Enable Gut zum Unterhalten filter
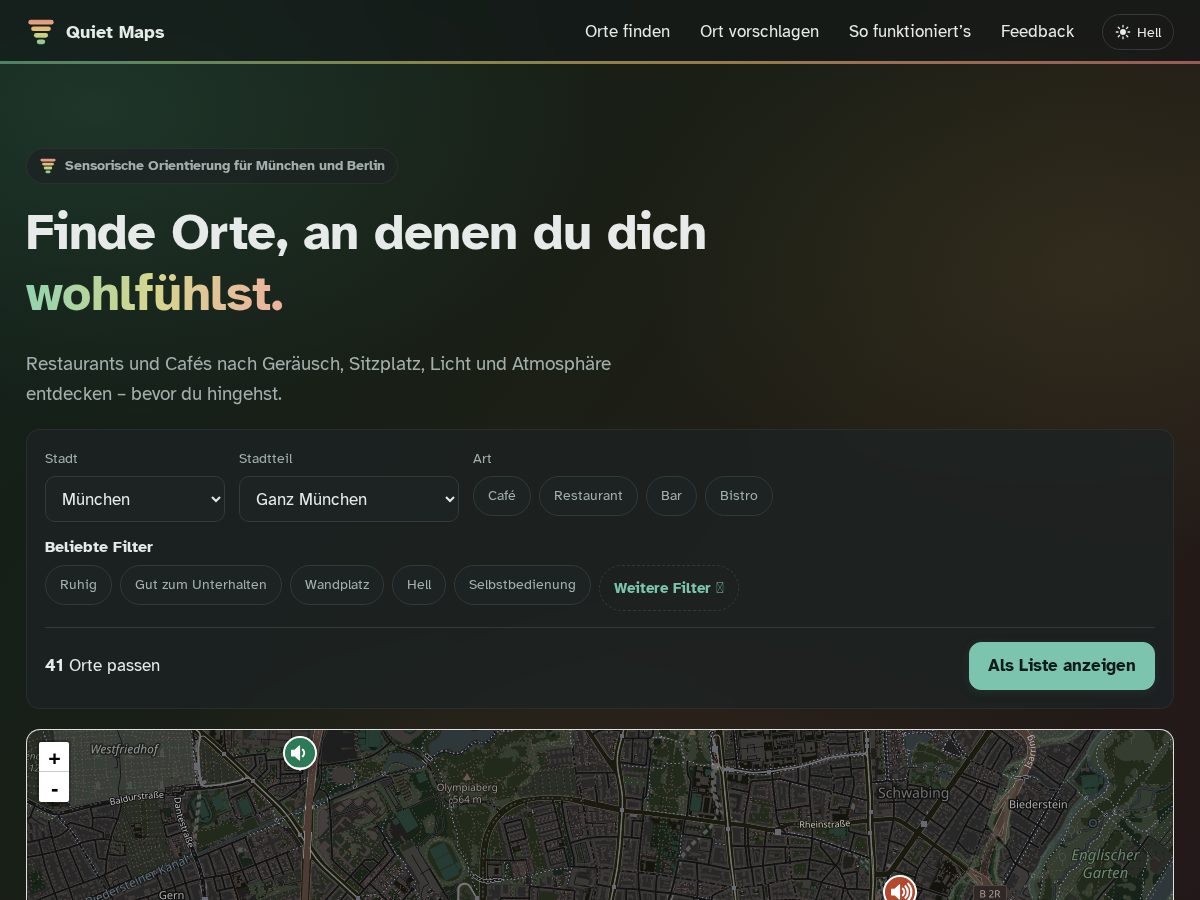 201,585
